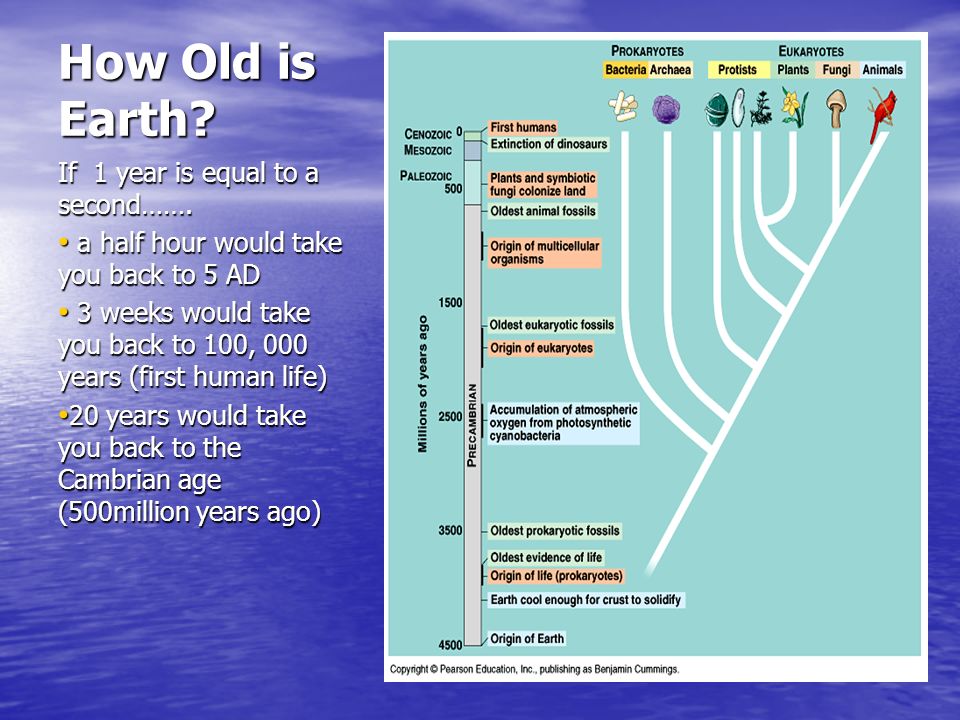This screenshot has height=720, width=960.
Task: Click the '3 weeks would take' bullet point
Action: pyautogui.click(x=193, y=345)
